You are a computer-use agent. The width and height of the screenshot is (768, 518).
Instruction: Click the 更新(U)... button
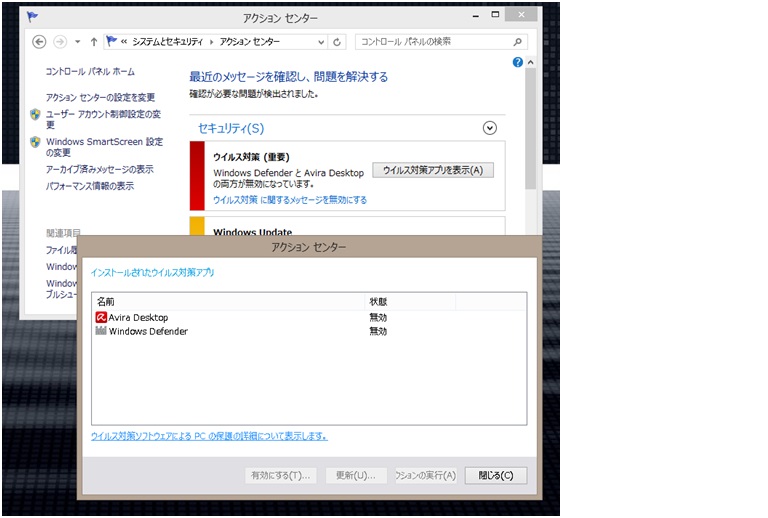tap(356, 475)
